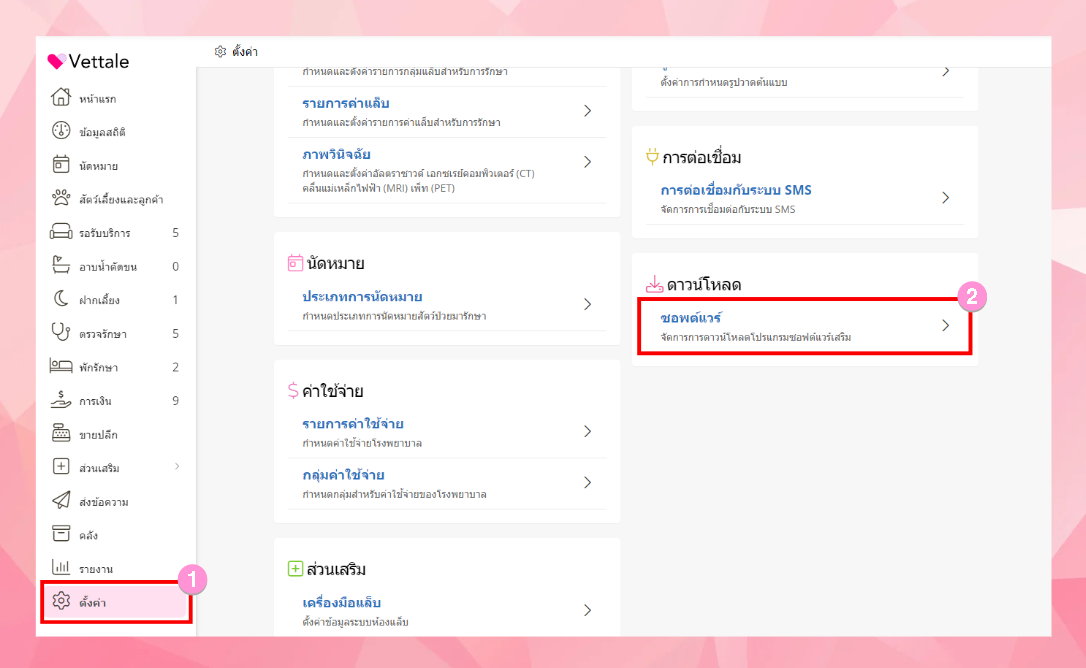This screenshot has height=668, width=1086.
Task: Select the moon icon for ฝากเลี้ยง
Action: (61, 299)
